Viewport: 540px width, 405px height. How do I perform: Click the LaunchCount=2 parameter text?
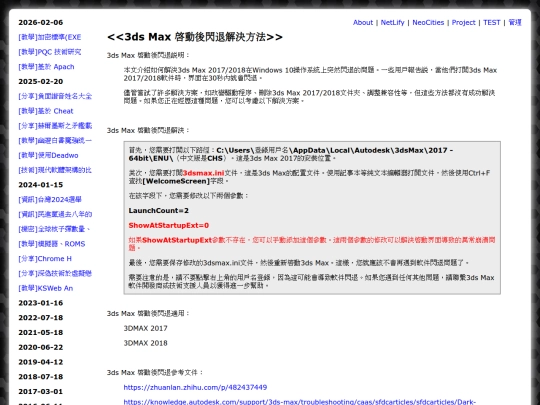[159, 210]
